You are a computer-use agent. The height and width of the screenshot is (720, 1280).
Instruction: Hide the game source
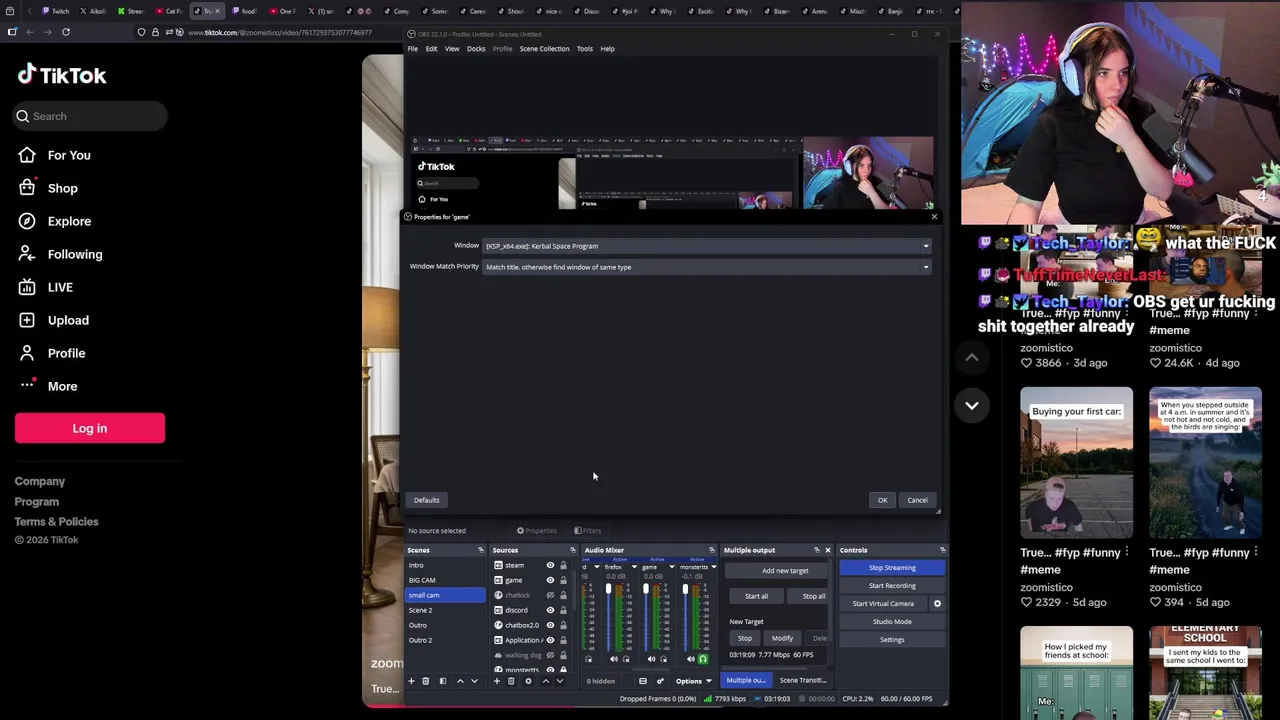click(x=550, y=580)
